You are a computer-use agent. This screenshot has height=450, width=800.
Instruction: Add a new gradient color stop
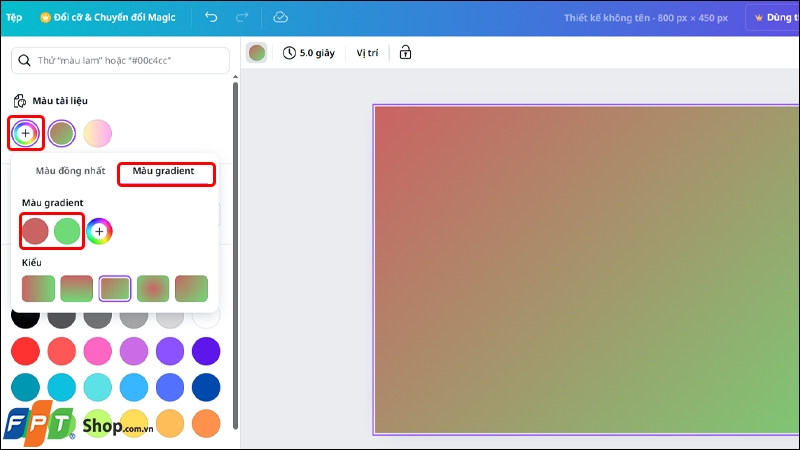[x=99, y=231]
